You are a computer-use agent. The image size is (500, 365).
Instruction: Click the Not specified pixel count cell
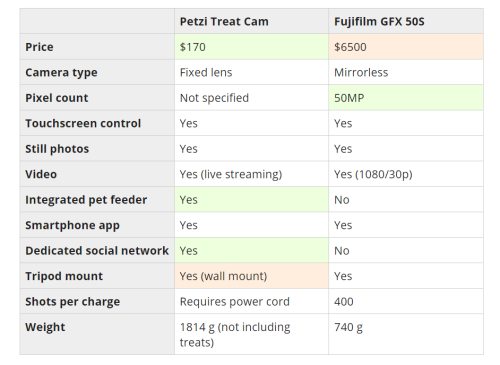coord(251,98)
